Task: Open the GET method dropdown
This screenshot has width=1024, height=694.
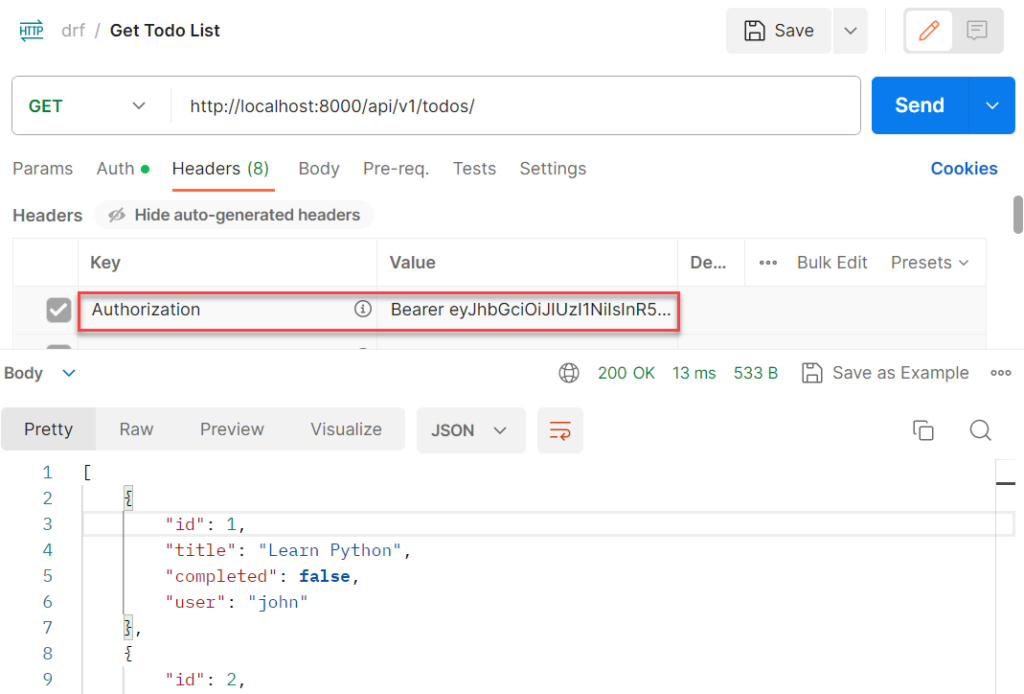Action: click(x=88, y=106)
